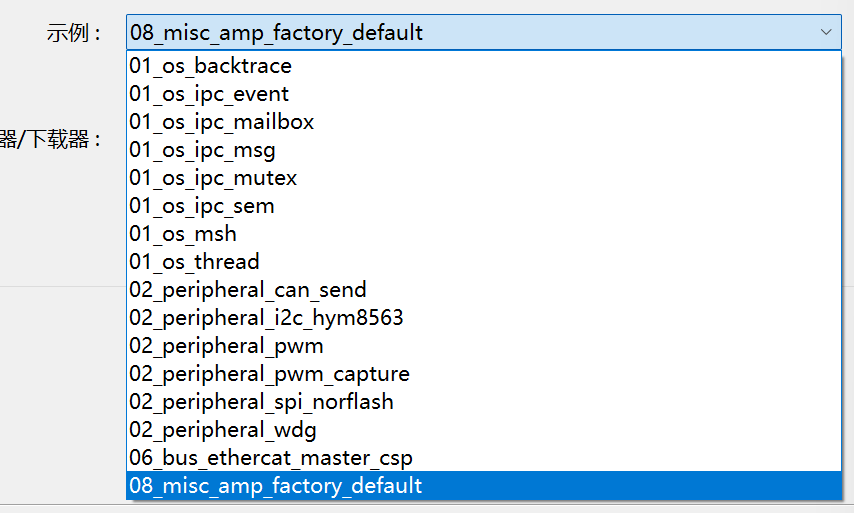Select 02_peripheral_i2c_hym8563 in the list
Screen dimensions: 854x513
[x=266, y=318]
